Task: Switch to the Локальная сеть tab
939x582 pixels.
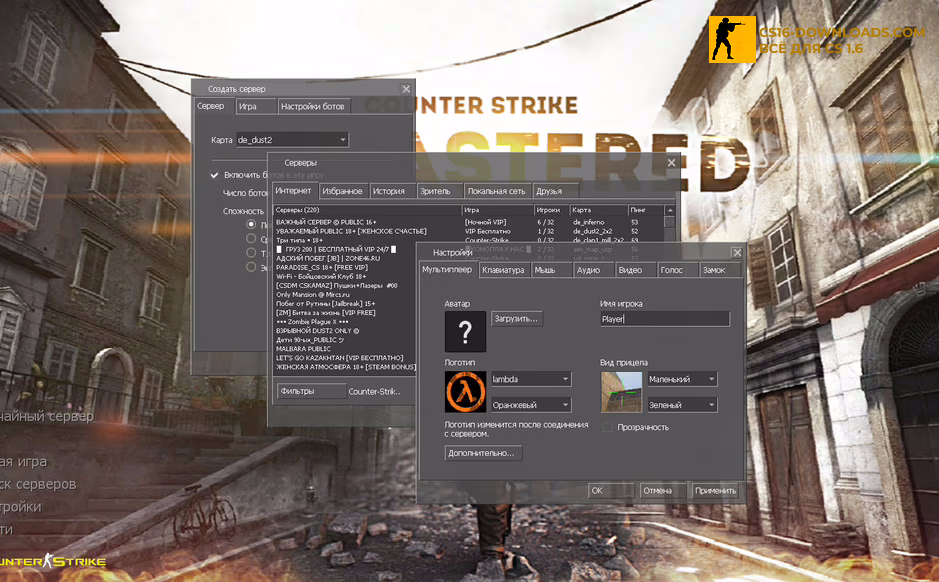Action: point(497,191)
